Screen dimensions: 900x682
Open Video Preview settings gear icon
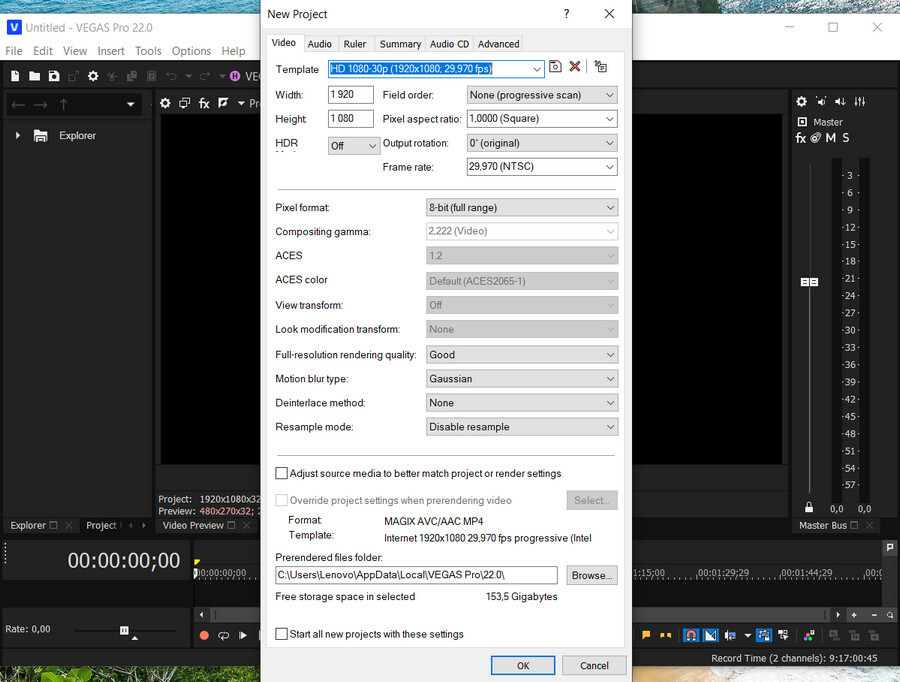[x=165, y=103]
